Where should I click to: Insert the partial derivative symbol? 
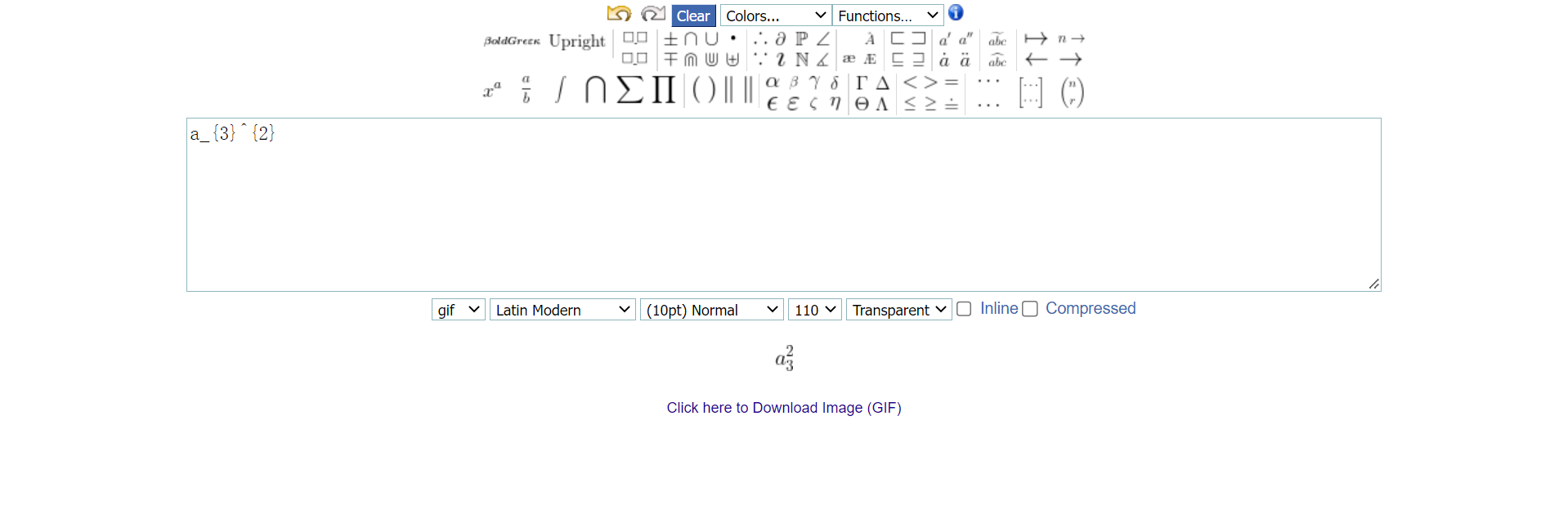[x=781, y=38]
